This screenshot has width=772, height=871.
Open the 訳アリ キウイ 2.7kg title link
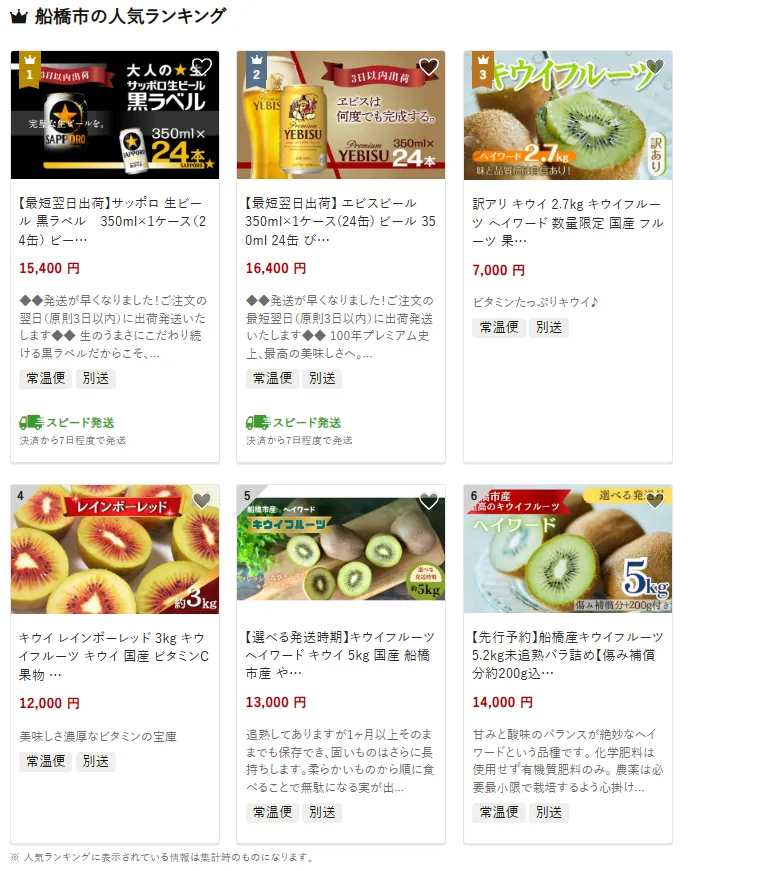[x=567, y=223]
